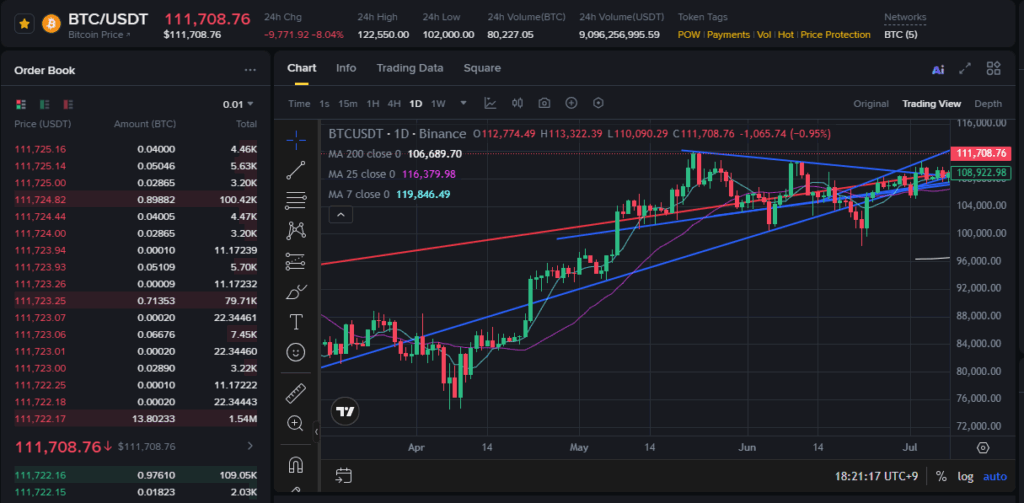Viewport: 1024px width, 503px height.
Task: Collapse the indicator legend chevron
Action: 340,214
